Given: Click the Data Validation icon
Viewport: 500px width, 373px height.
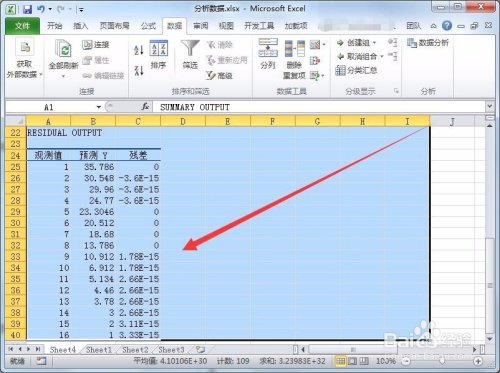Looking at the screenshot, I should coord(315,44).
